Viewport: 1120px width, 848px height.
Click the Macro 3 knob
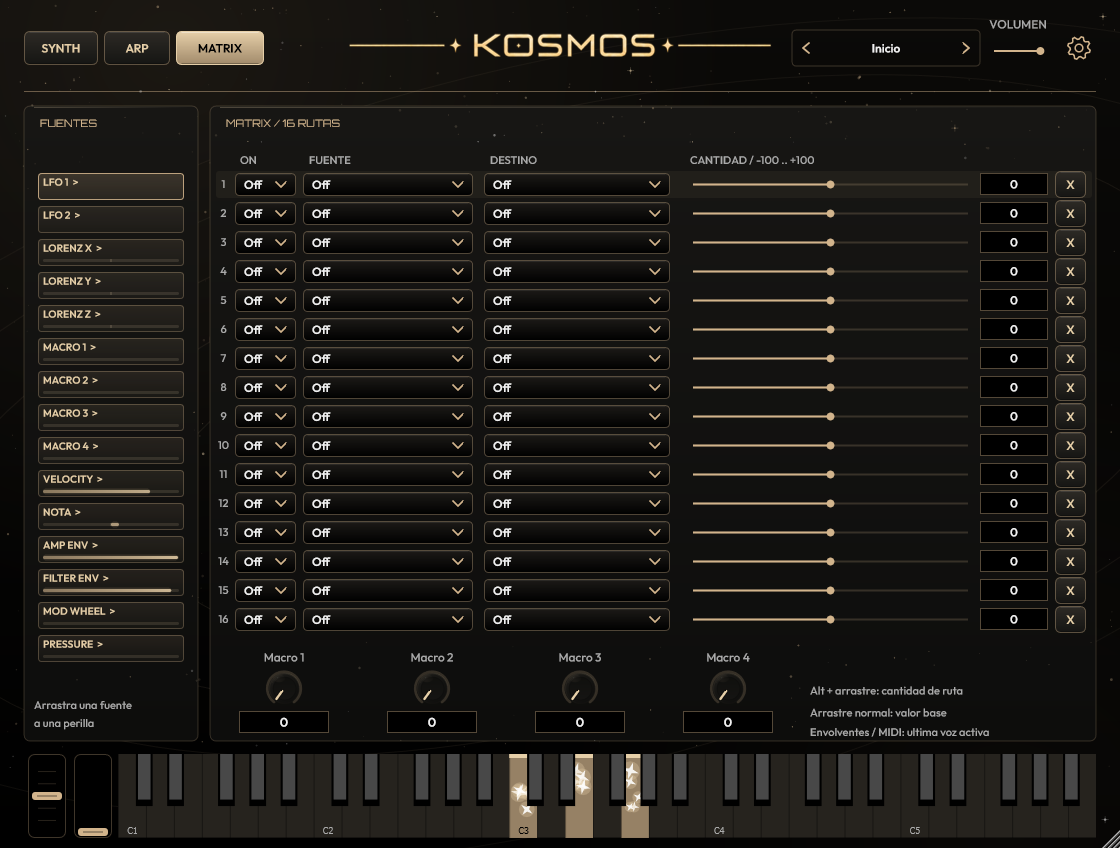pyautogui.click(x=579, y=689)
